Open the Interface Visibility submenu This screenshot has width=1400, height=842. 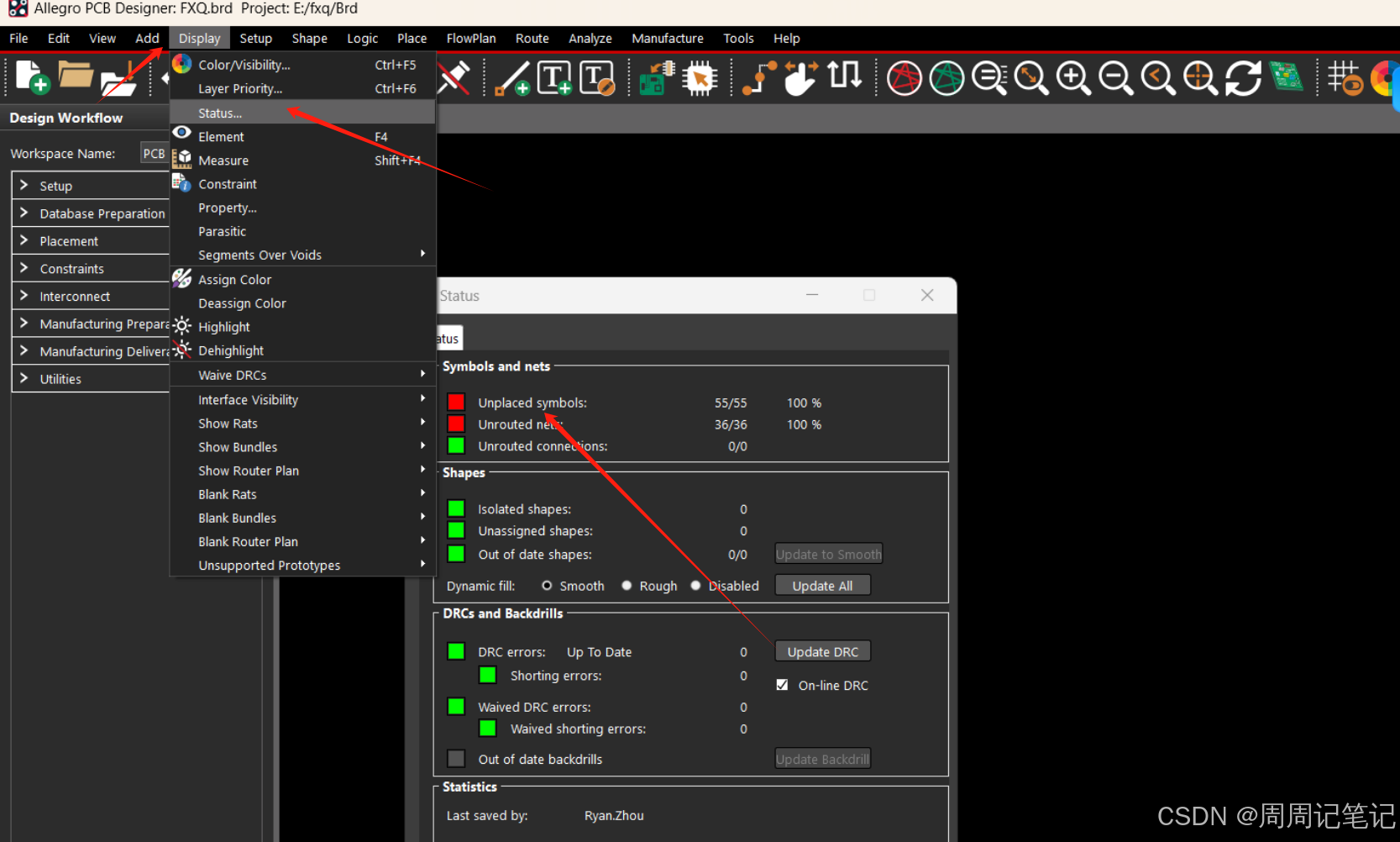[302, 400]
